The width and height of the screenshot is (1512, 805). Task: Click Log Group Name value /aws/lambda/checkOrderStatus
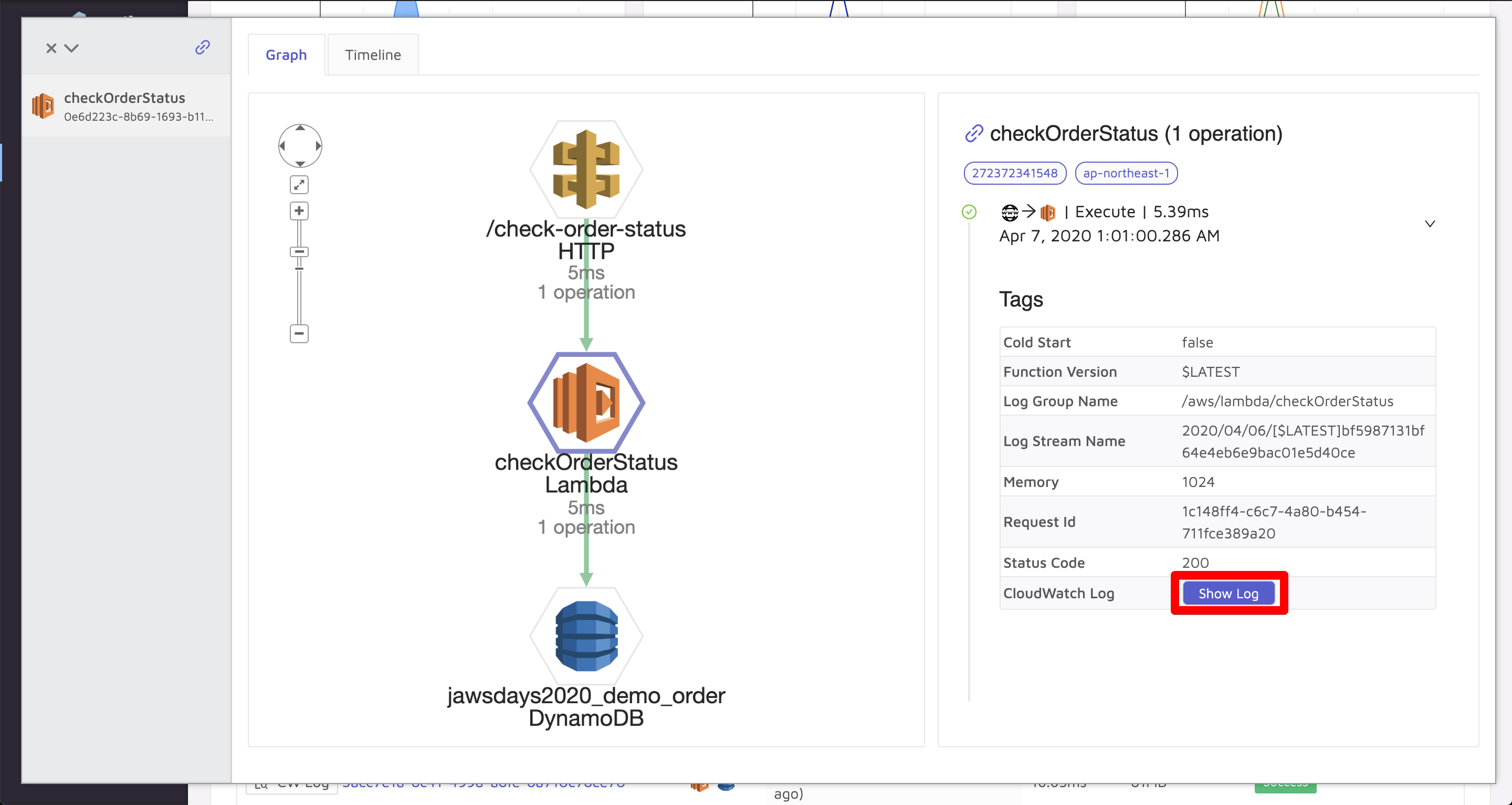[1287, 401]
